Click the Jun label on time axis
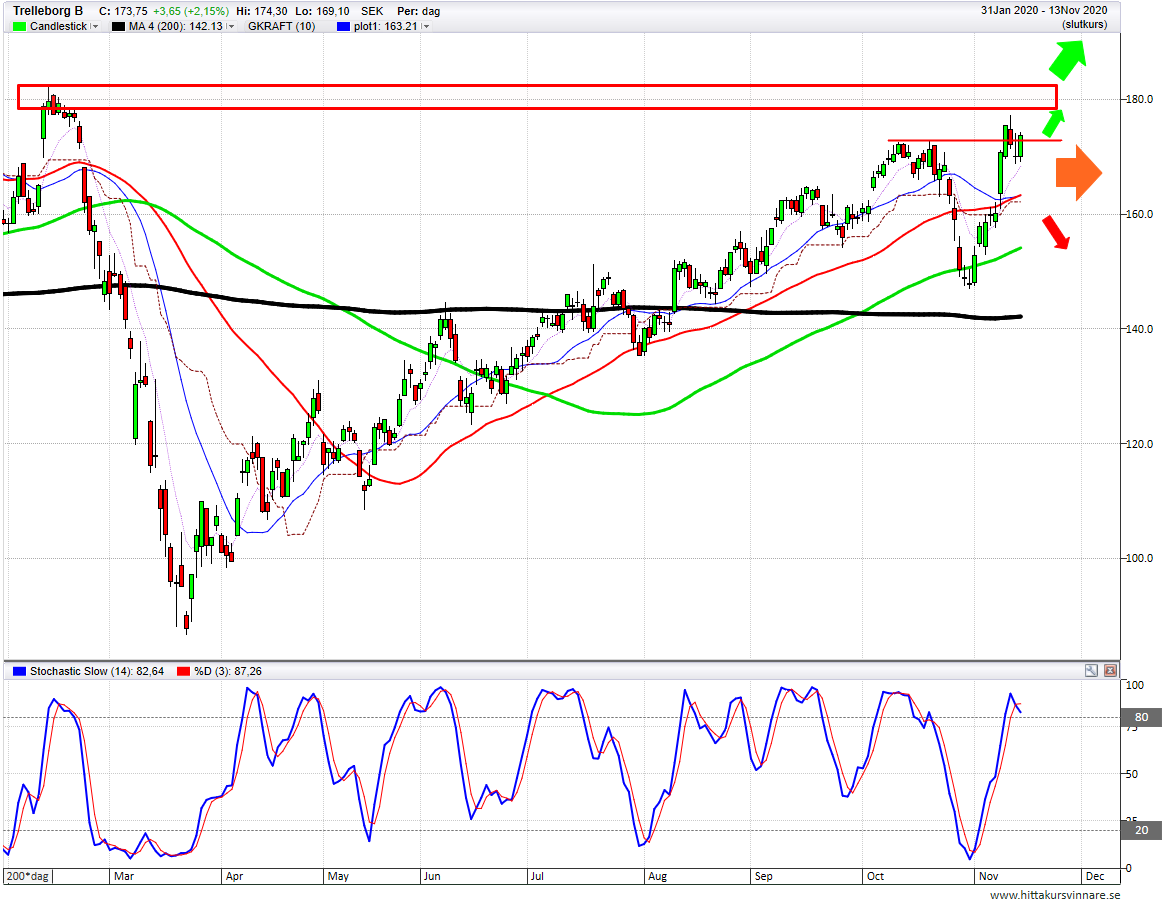The width and height of the screenshot is (1165, 900). coord(432,876)
